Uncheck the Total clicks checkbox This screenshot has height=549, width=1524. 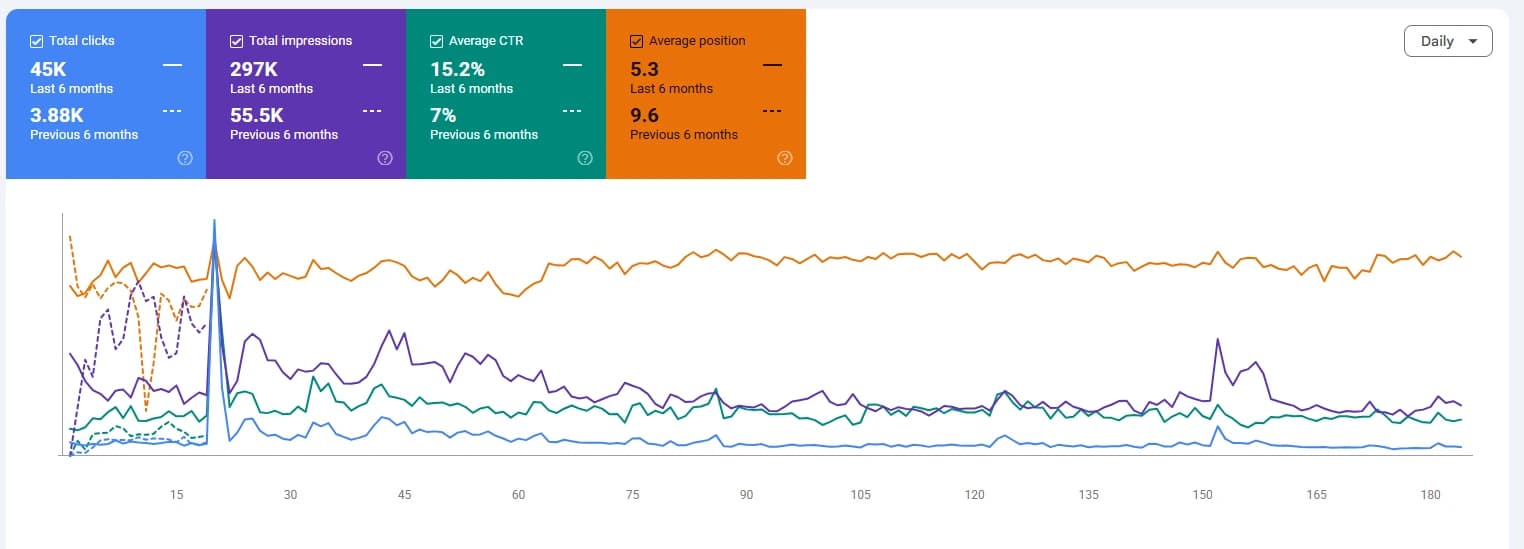pyautogui.click(x=36, y=41)
